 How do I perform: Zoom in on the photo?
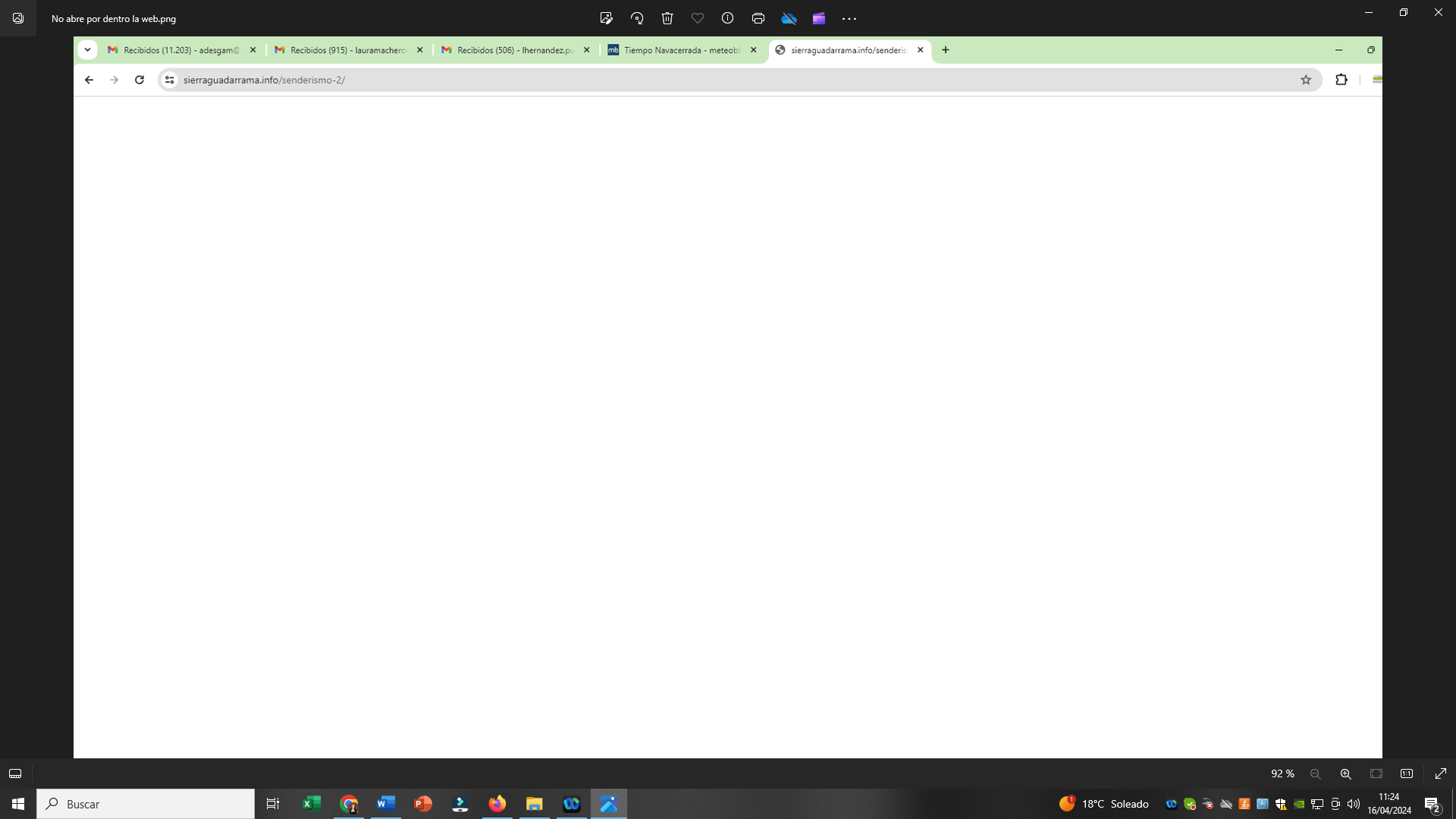[x=1346, y=773]
